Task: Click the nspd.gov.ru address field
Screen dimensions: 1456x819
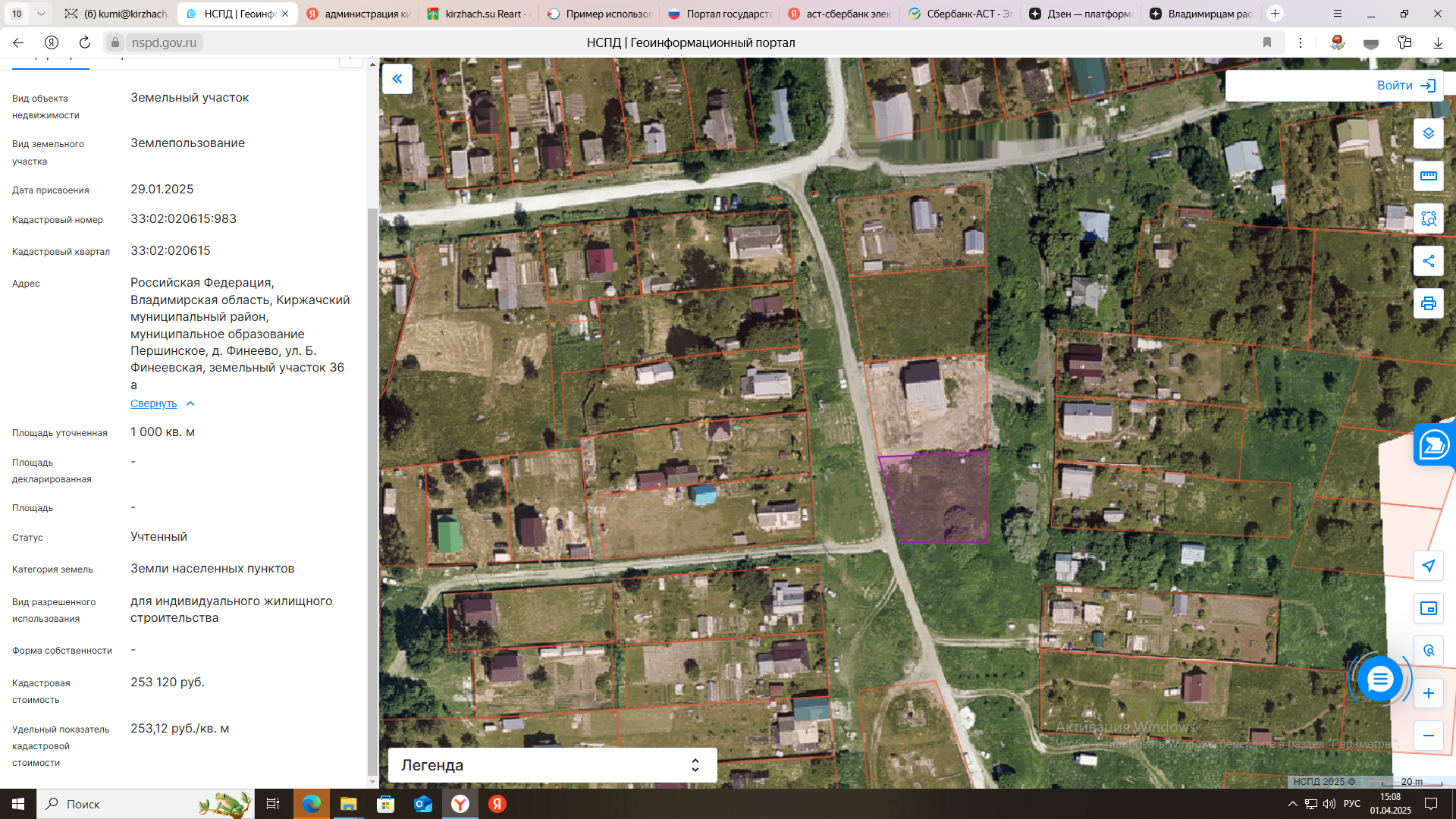Action: [x=164, y=42]
